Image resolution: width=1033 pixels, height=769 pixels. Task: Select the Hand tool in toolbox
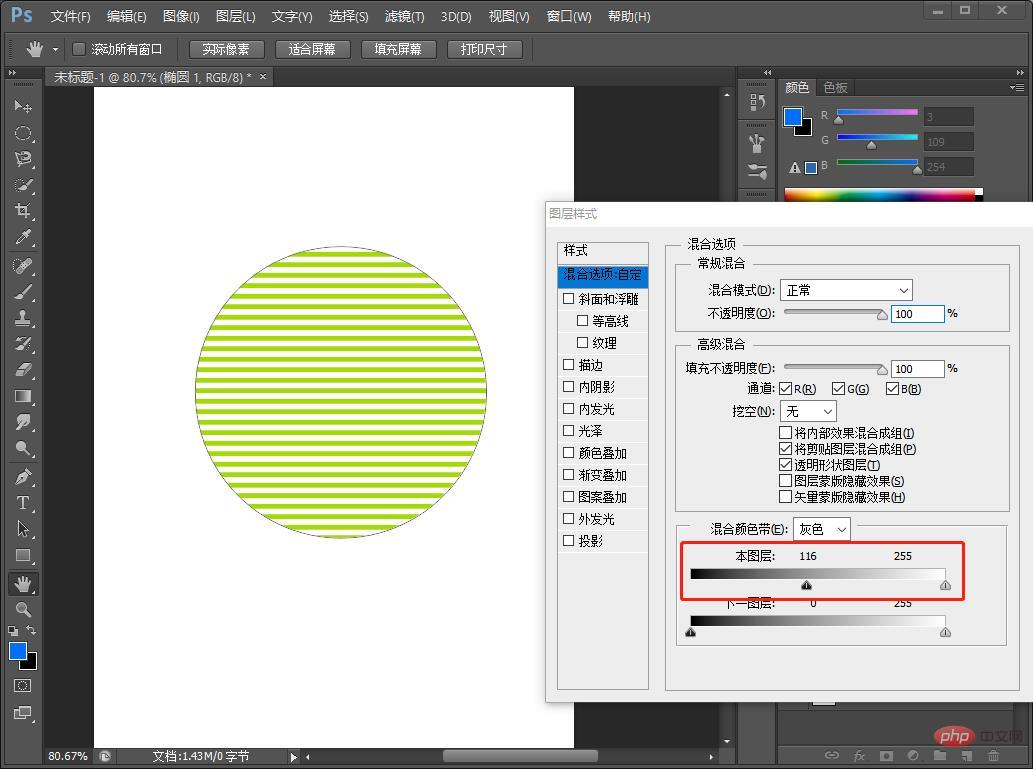[22, 584]
